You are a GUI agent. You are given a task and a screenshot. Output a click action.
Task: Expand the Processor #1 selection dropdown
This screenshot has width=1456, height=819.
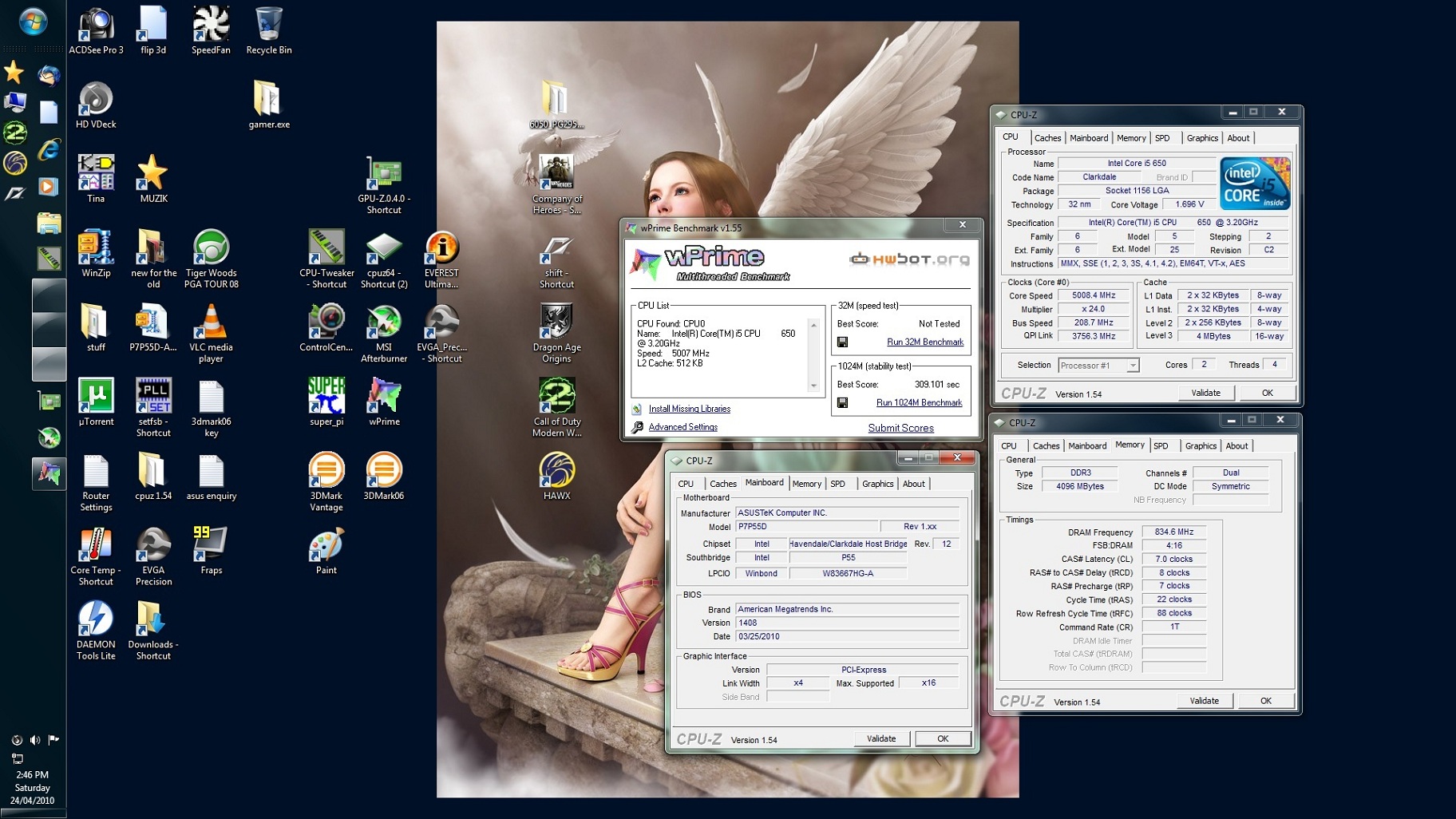(1132, 366)
